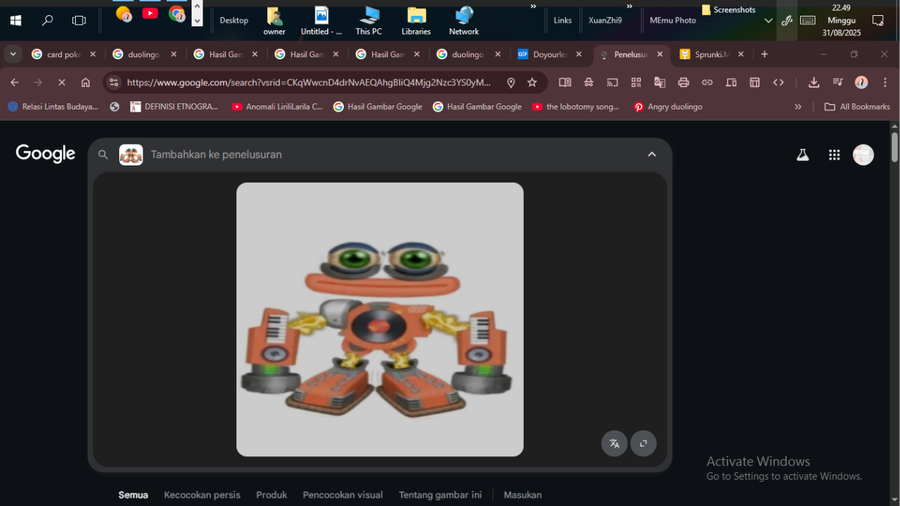
Task: Open a new browser tab
Action: (765, 55)
